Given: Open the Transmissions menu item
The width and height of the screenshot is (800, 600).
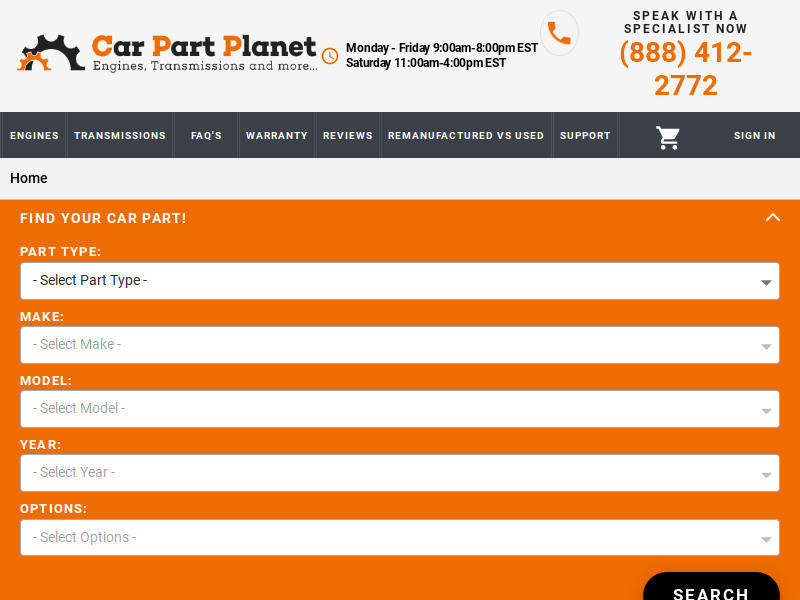Looking at the screenshot, I should point(120,136).
